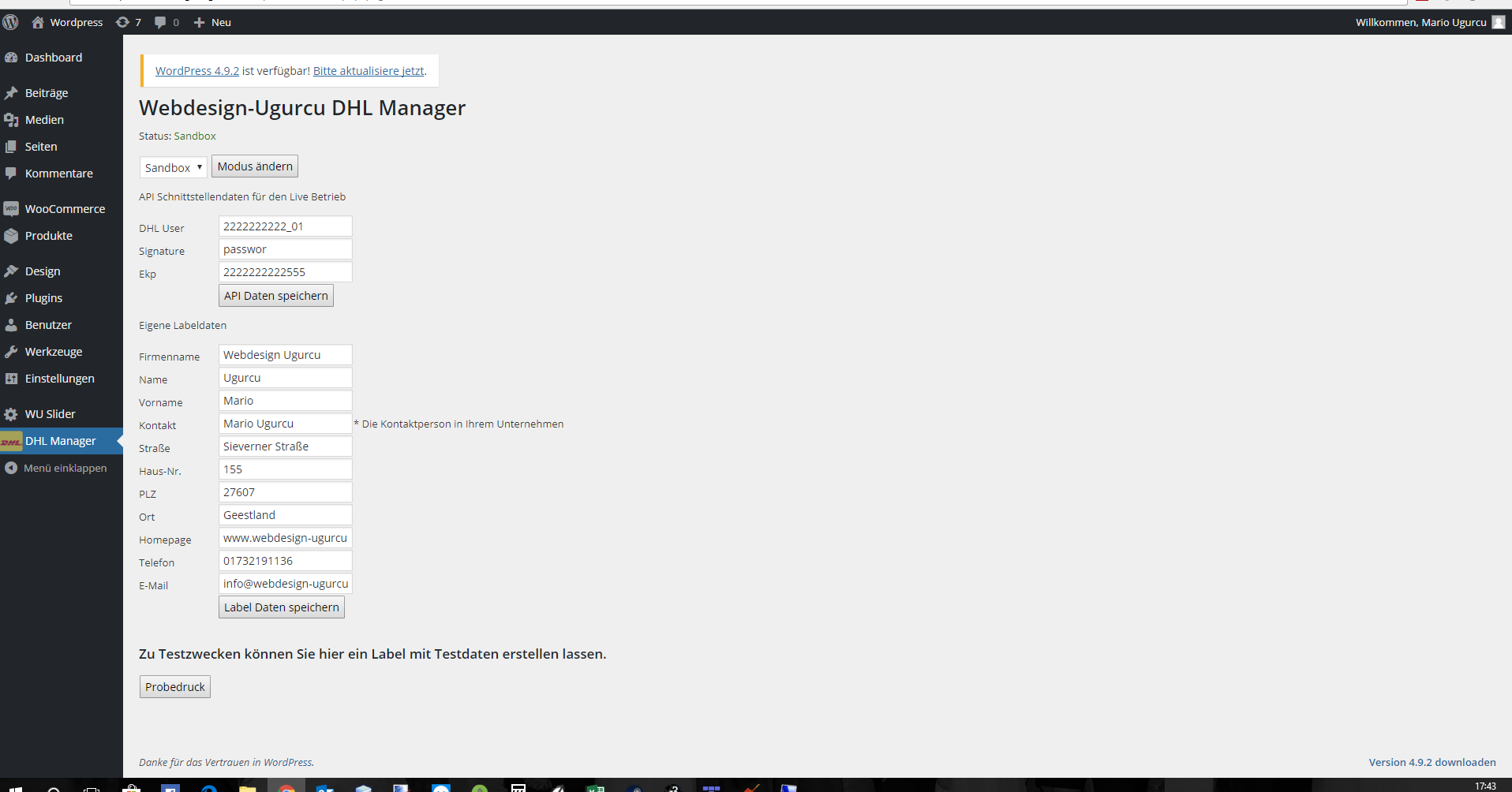
Task: Open the comments bubble icon showing 0
Action: (167, 22)
